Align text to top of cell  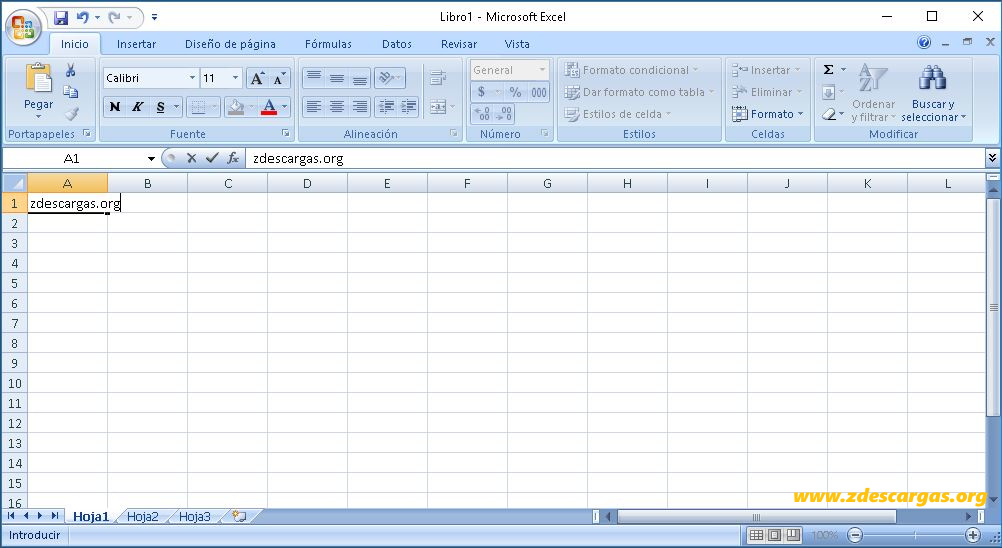(314, 78)
